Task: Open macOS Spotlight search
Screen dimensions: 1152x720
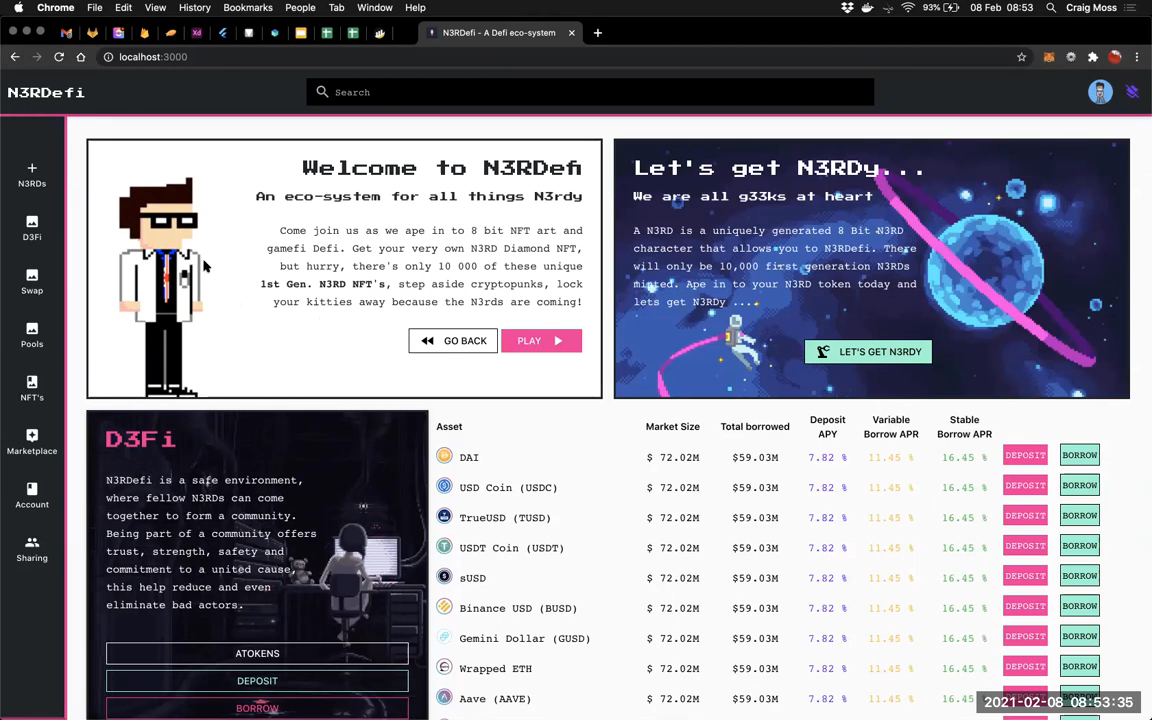Action: tap(1051, 7)
